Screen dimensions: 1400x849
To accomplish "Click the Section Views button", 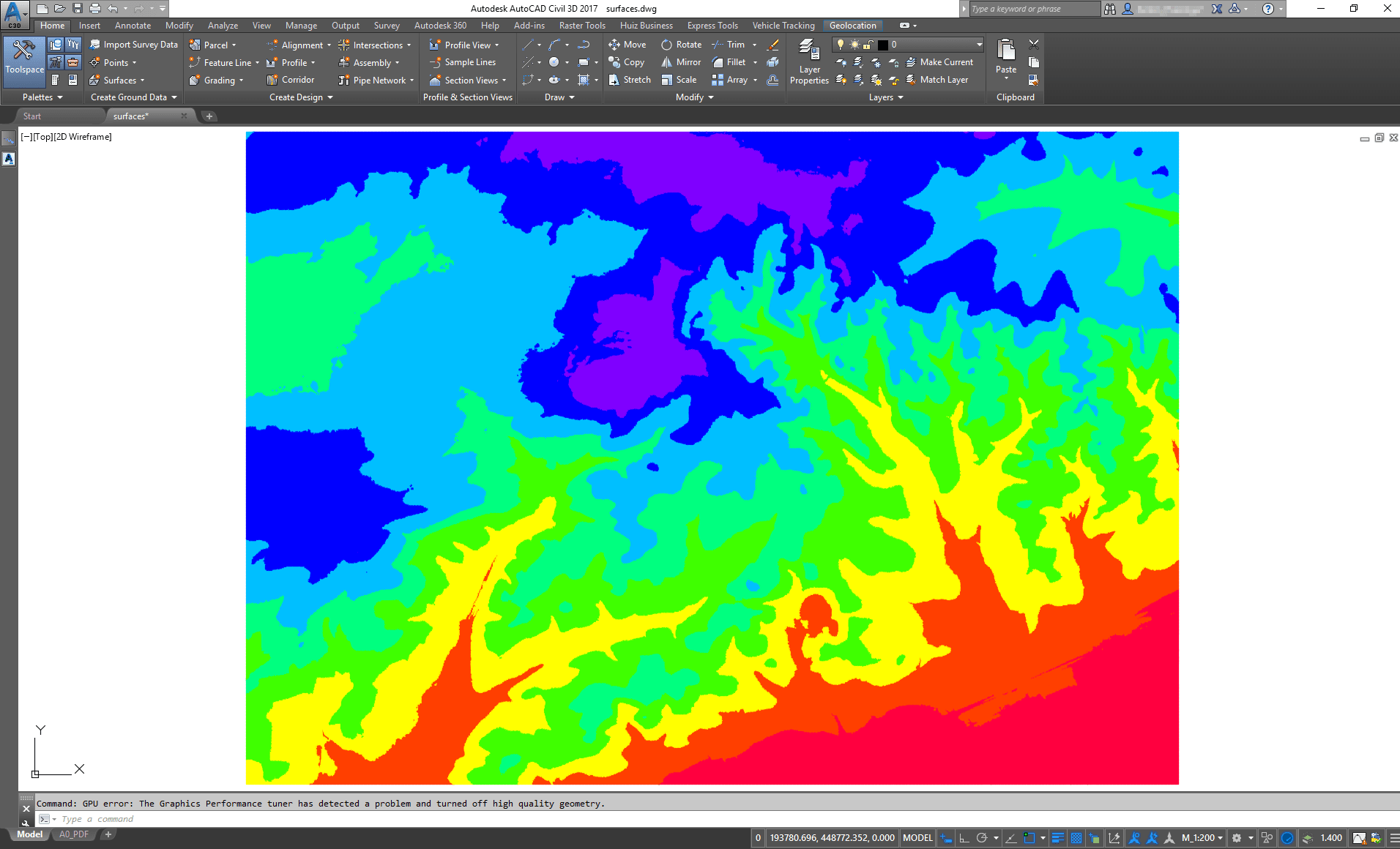I will [x=467, y=80].
